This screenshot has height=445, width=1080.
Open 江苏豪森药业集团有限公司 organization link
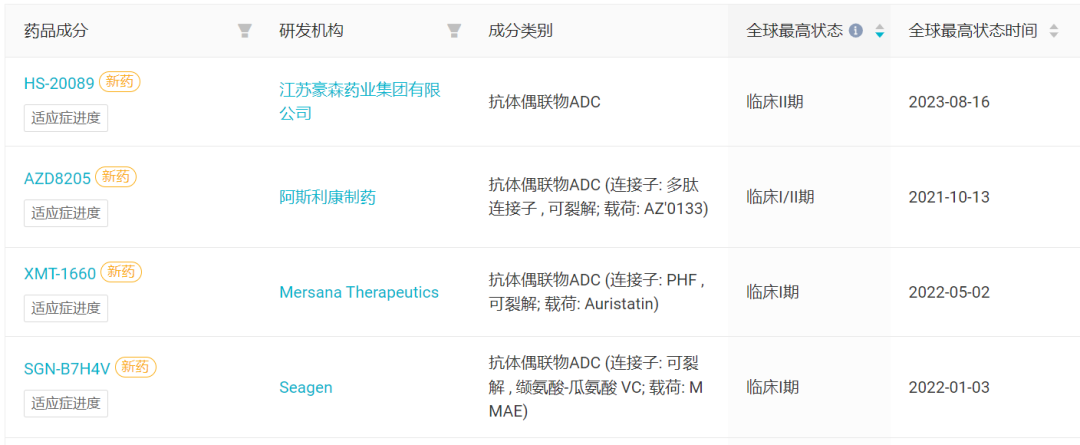[x=360, y=101]
